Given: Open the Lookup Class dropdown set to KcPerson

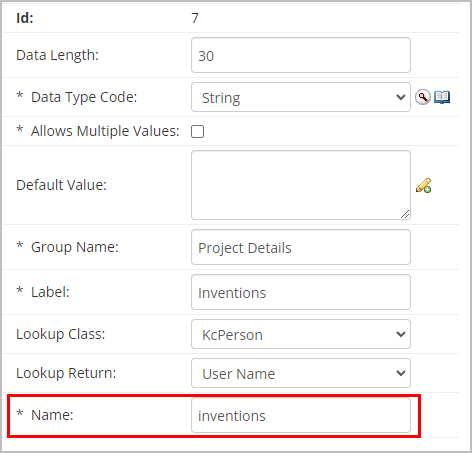Looking at the screenshot, I should [x=301, y=334].
